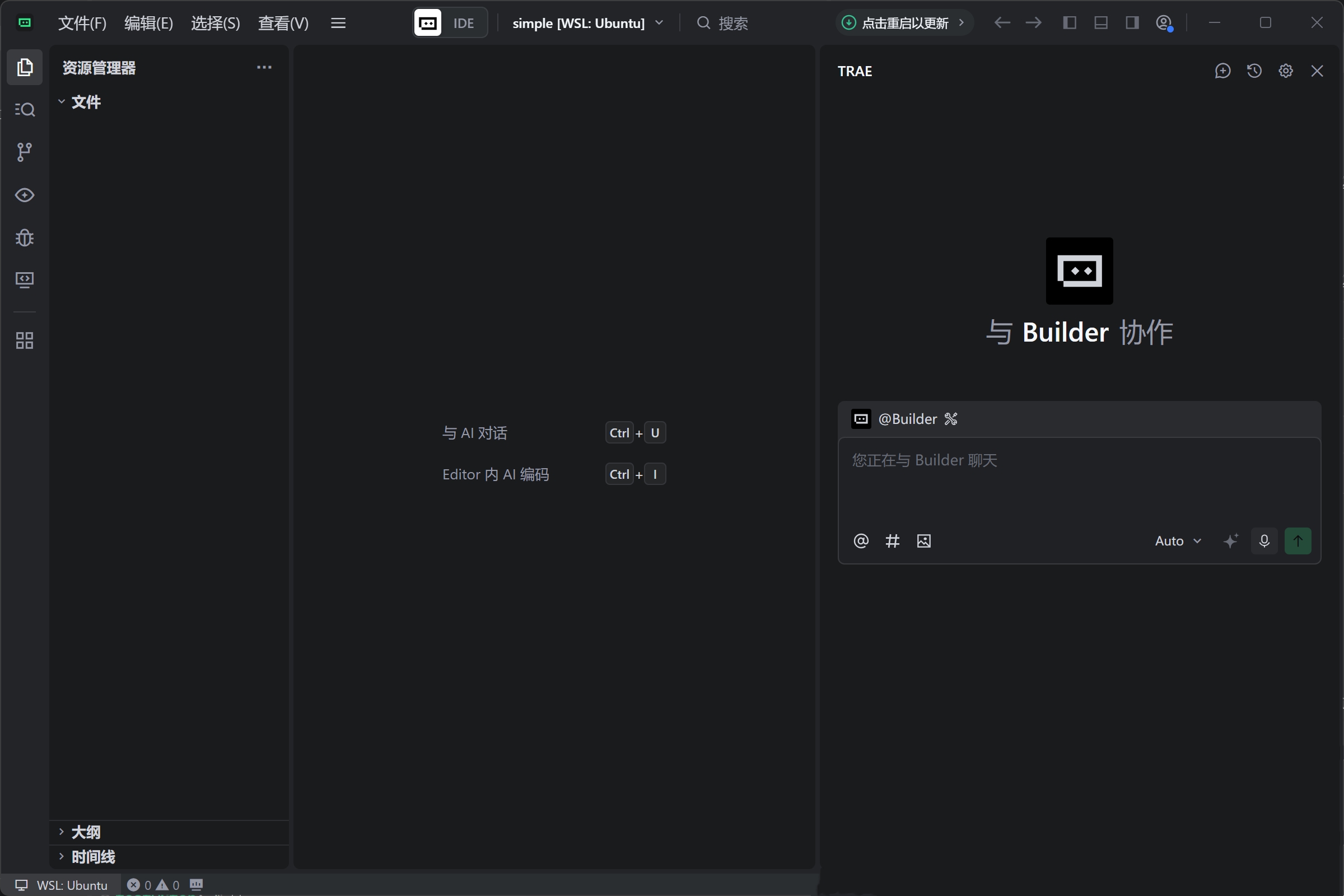Image resolution: width=1344 pixels, height=896 pixels.
Task: Toggle the primary sidebar layout button
Action: pos(1070,23)
